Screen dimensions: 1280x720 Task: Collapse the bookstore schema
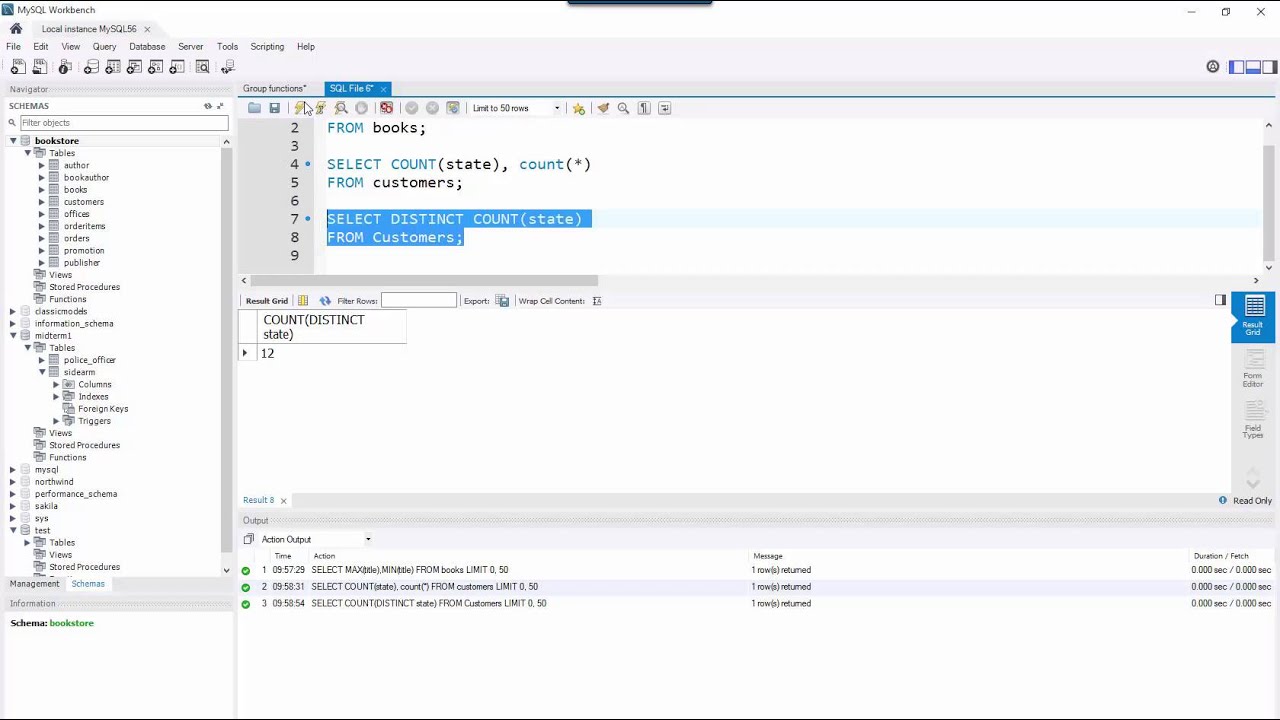click(13, 141)
